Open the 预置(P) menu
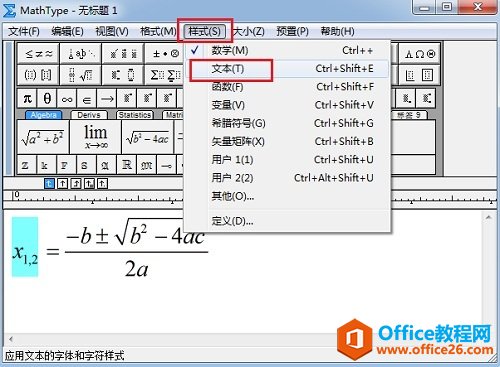The width and height of the screenshot is (500, 367). [292, 32]
